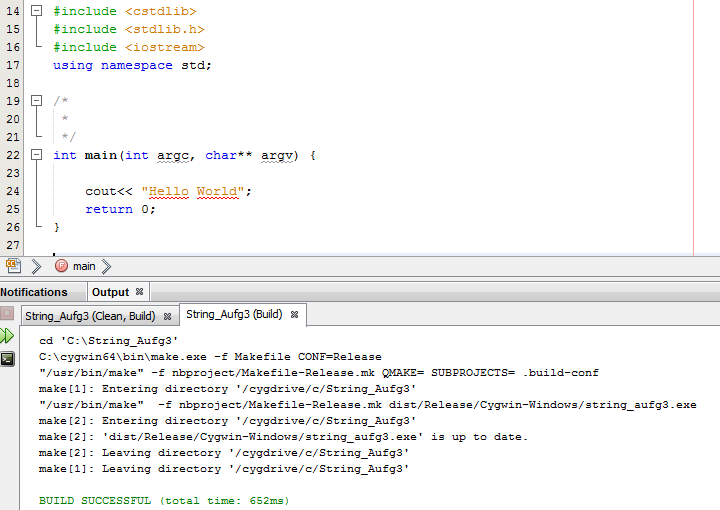
Task: Click the stop build button in the output sidebar
Action: (7, 313)
